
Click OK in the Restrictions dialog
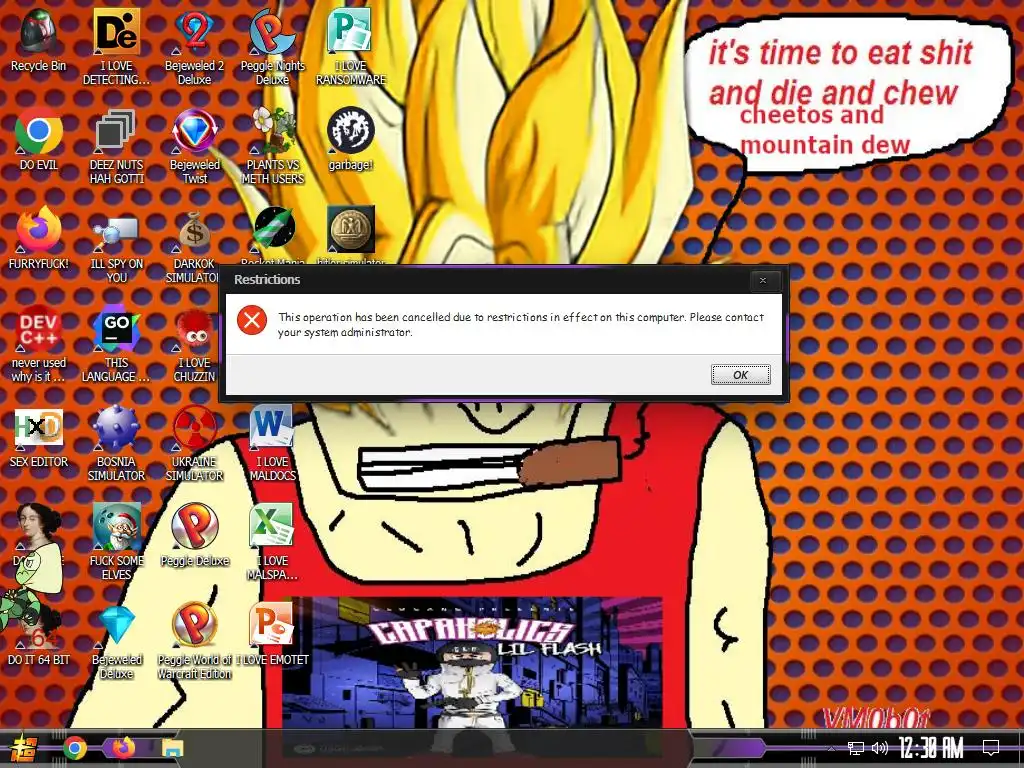click(740, 375)
